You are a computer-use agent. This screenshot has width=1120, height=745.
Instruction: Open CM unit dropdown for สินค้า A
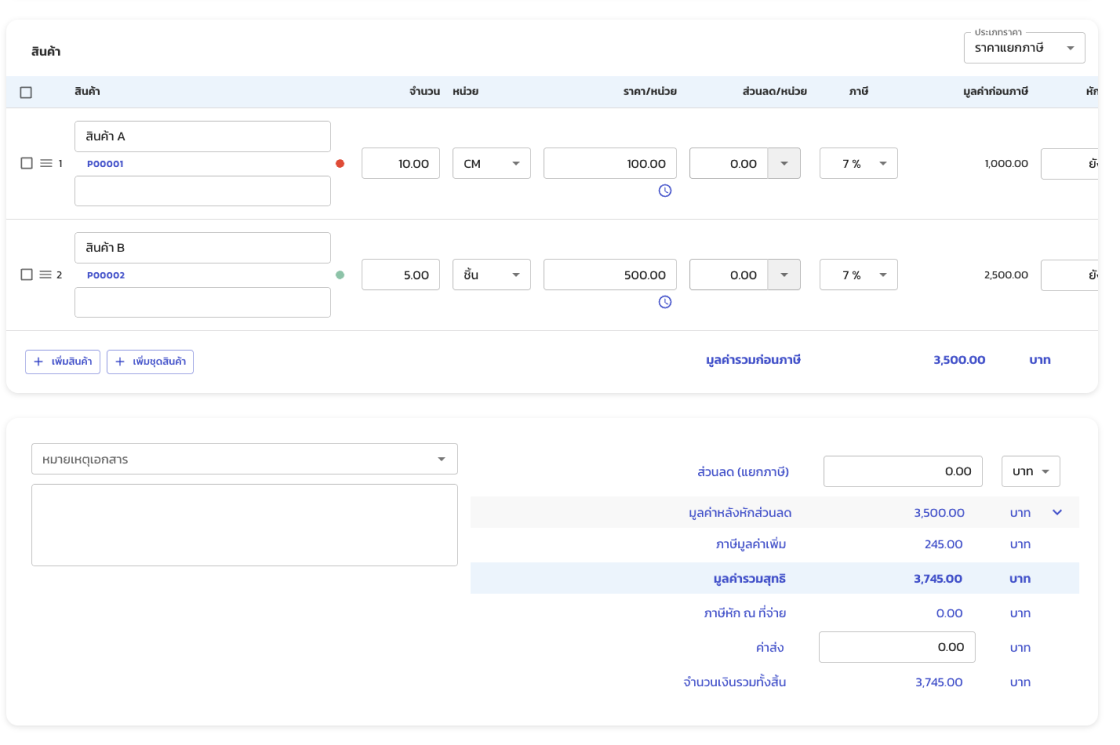(x=491, y=163)
